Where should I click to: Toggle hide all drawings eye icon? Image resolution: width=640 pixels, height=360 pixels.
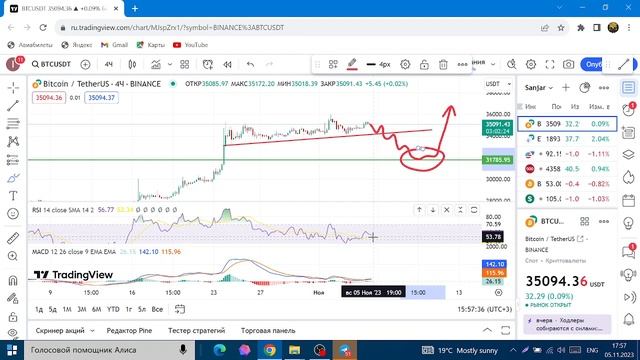coord(13,333)
